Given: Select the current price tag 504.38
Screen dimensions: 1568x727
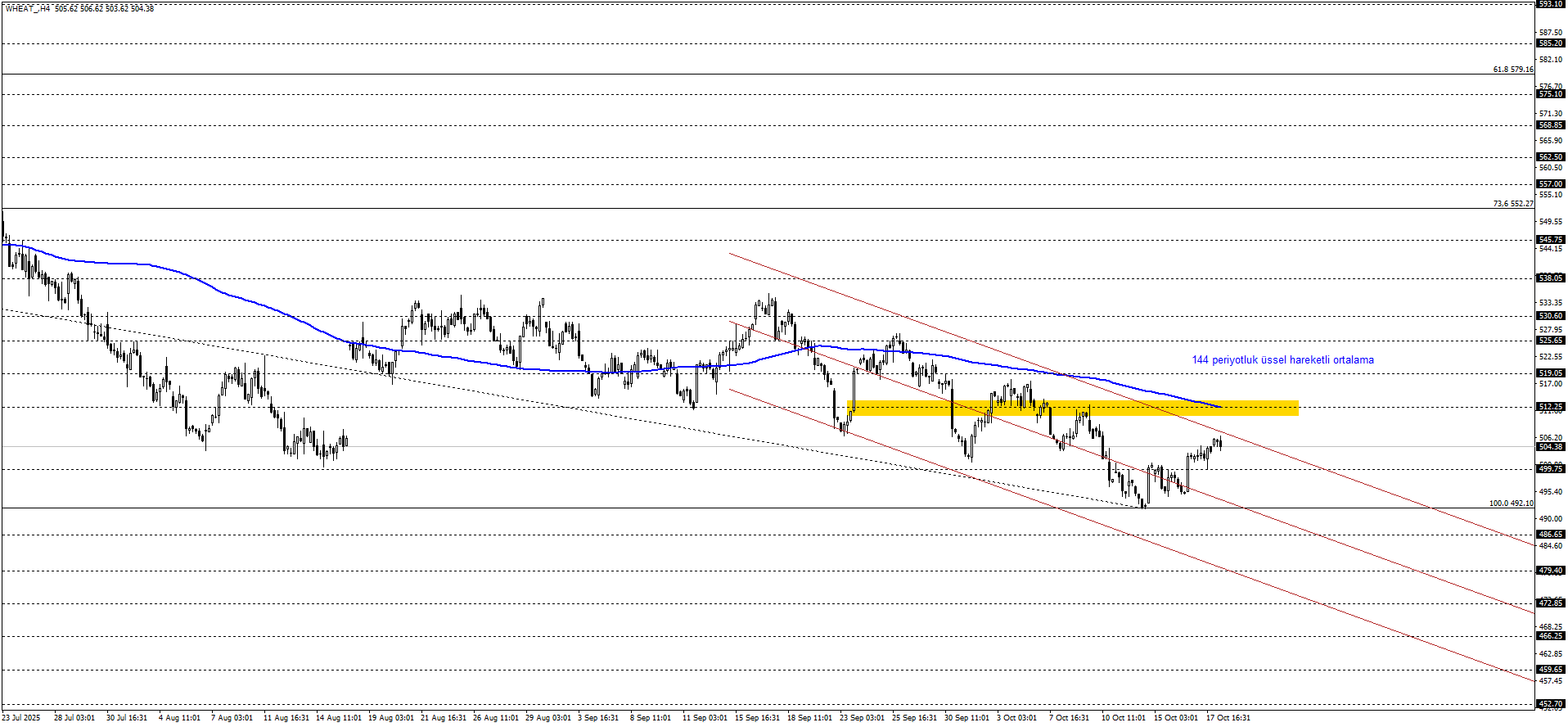Looking at the screenshot, I should pyautogui.click(x=1551, y=447).
